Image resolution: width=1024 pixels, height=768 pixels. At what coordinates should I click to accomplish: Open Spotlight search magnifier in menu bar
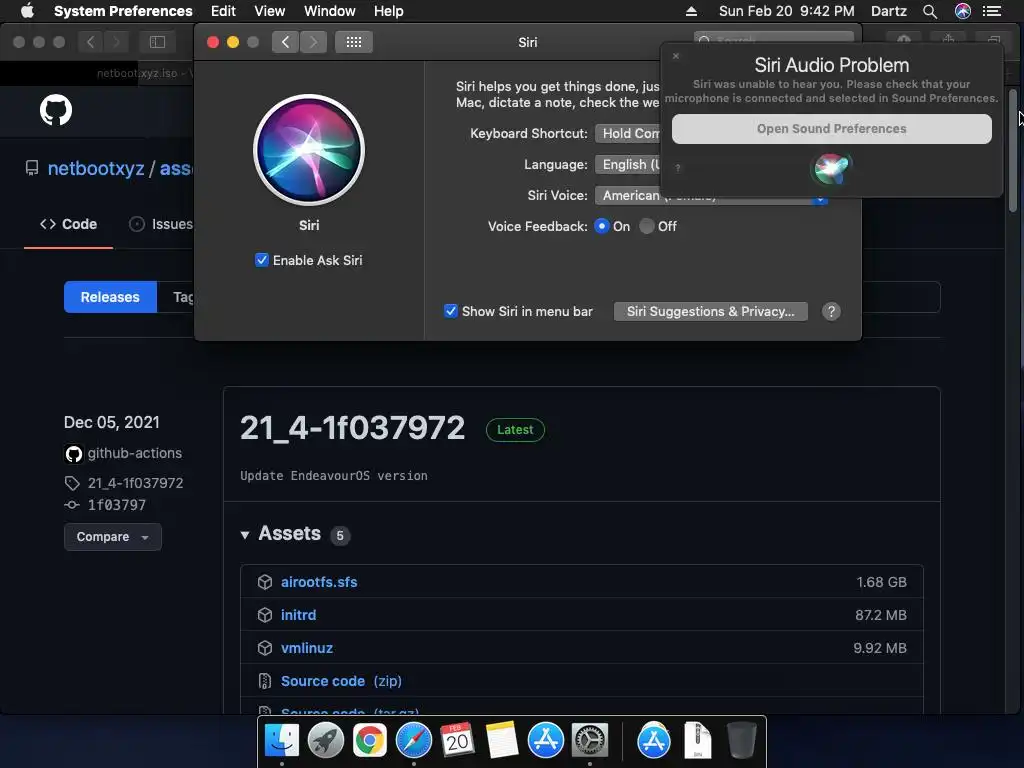930,11
